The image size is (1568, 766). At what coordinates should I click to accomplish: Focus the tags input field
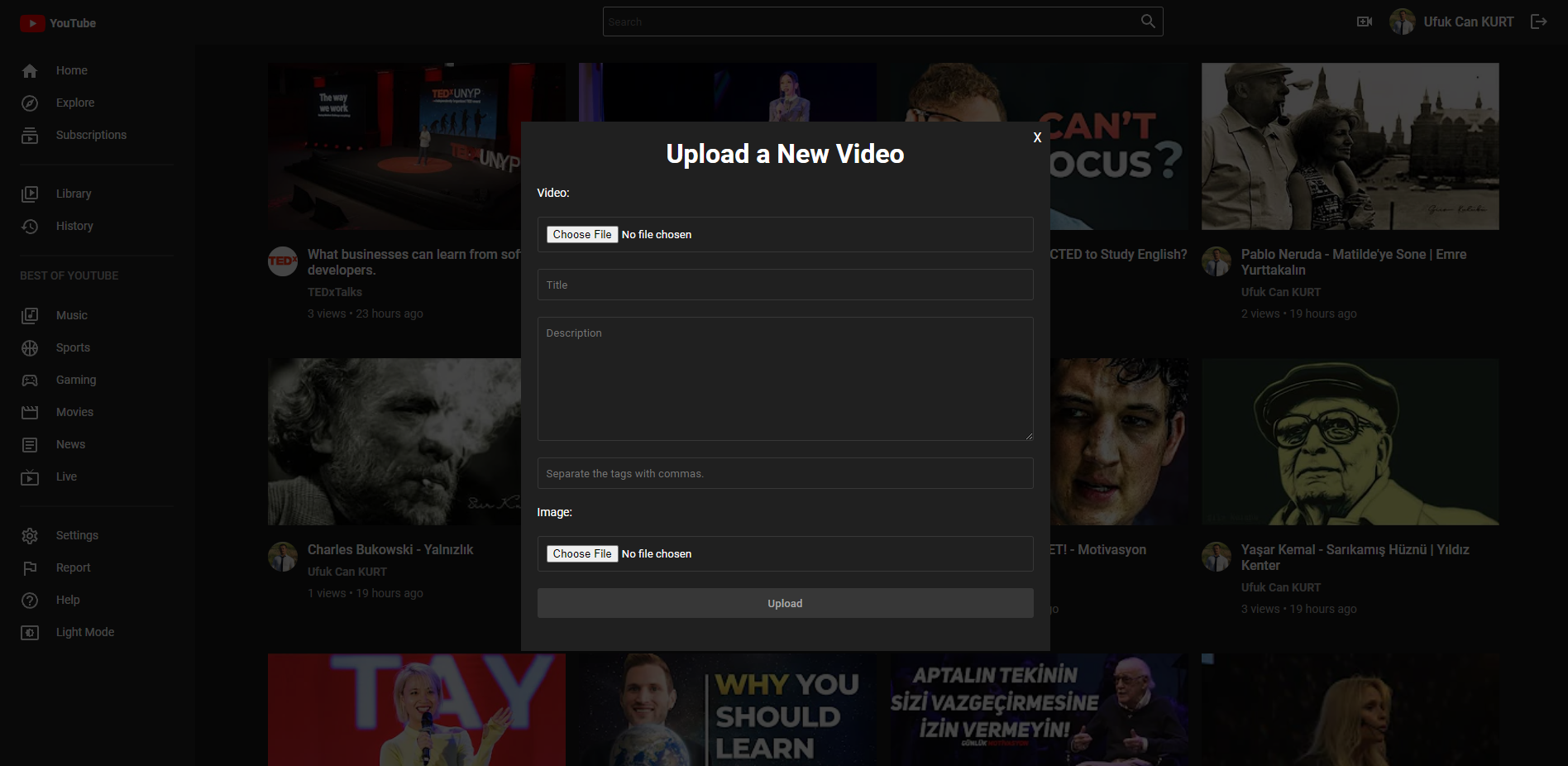(786, 473)
